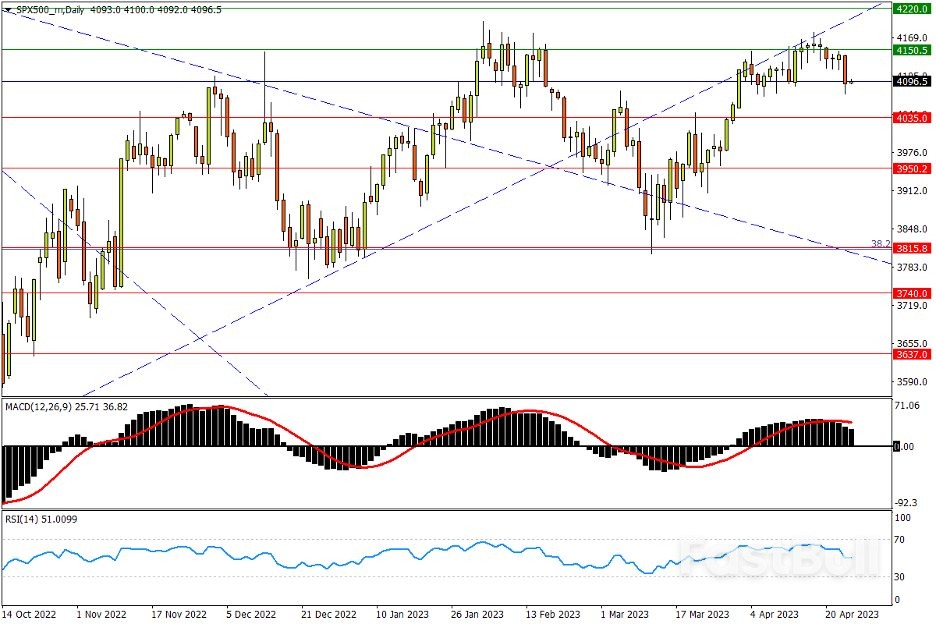This screenshot has height=624, width=936.
Task: Select the 14 Oct 2022 date label
Action: click(27, 612)
